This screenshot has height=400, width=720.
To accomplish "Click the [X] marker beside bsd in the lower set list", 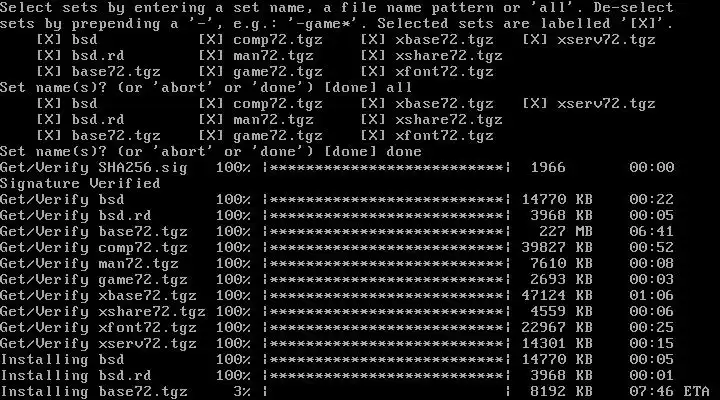I will (x=49, y=104).
